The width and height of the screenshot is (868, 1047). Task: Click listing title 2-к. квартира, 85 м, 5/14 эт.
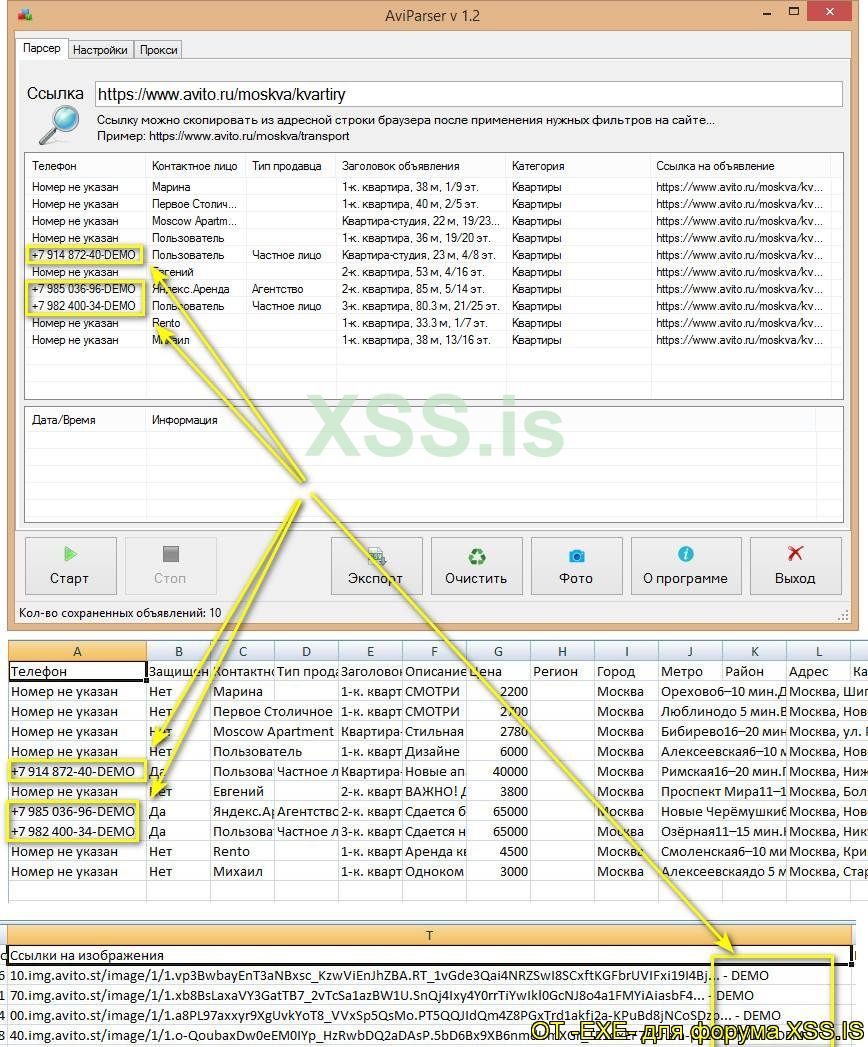(x=414, y=289)
